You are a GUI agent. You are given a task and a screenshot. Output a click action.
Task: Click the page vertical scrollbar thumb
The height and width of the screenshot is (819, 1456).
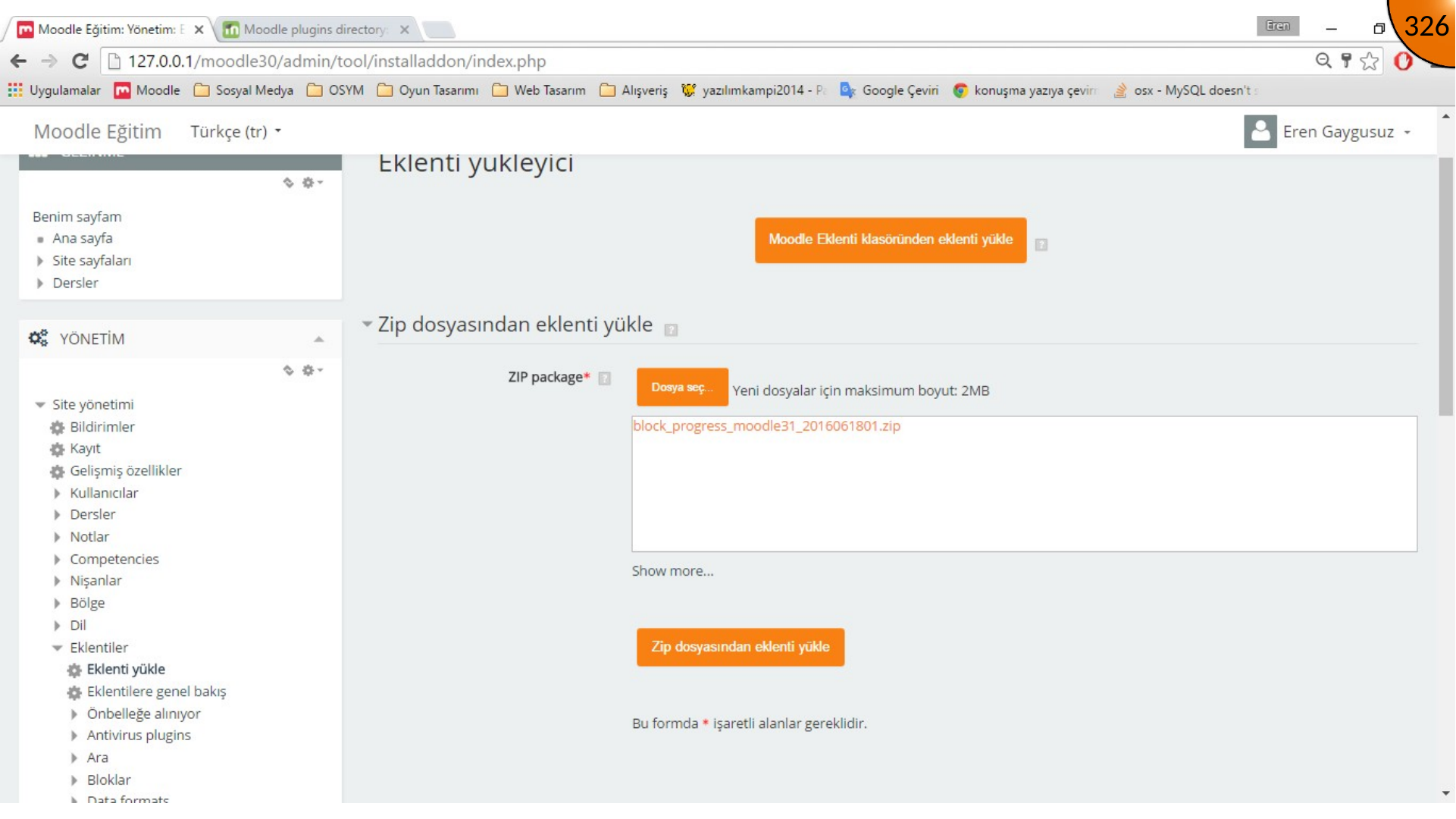tap(1445, 287)
